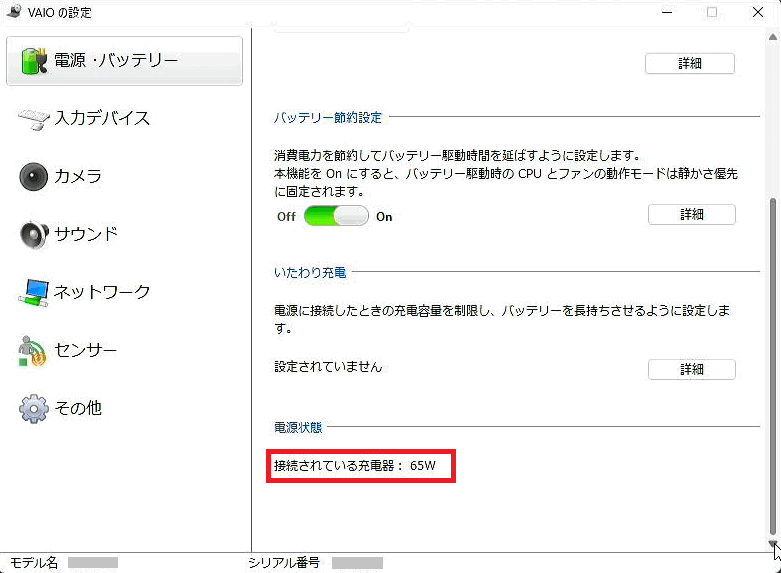Toggle the バッテリー節約設定 Off/On switch
781x573 pixels.
[x=336, y=216]
